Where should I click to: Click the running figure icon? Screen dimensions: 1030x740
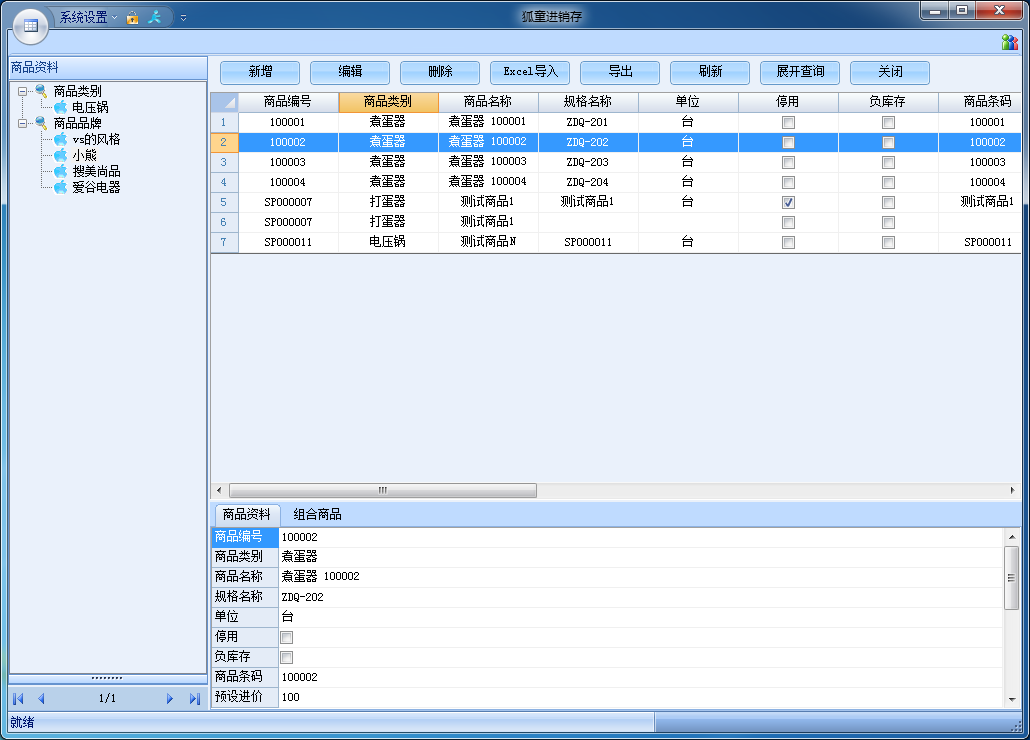[154, 18]
